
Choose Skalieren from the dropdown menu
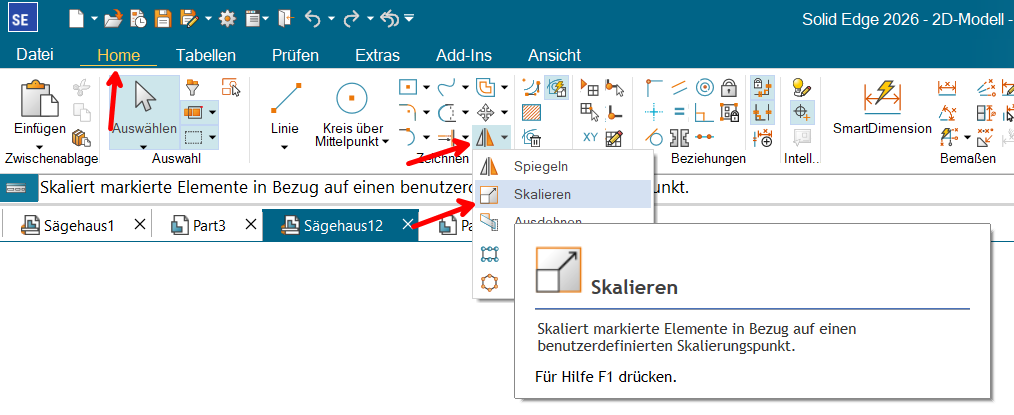[x=563, y=194]
